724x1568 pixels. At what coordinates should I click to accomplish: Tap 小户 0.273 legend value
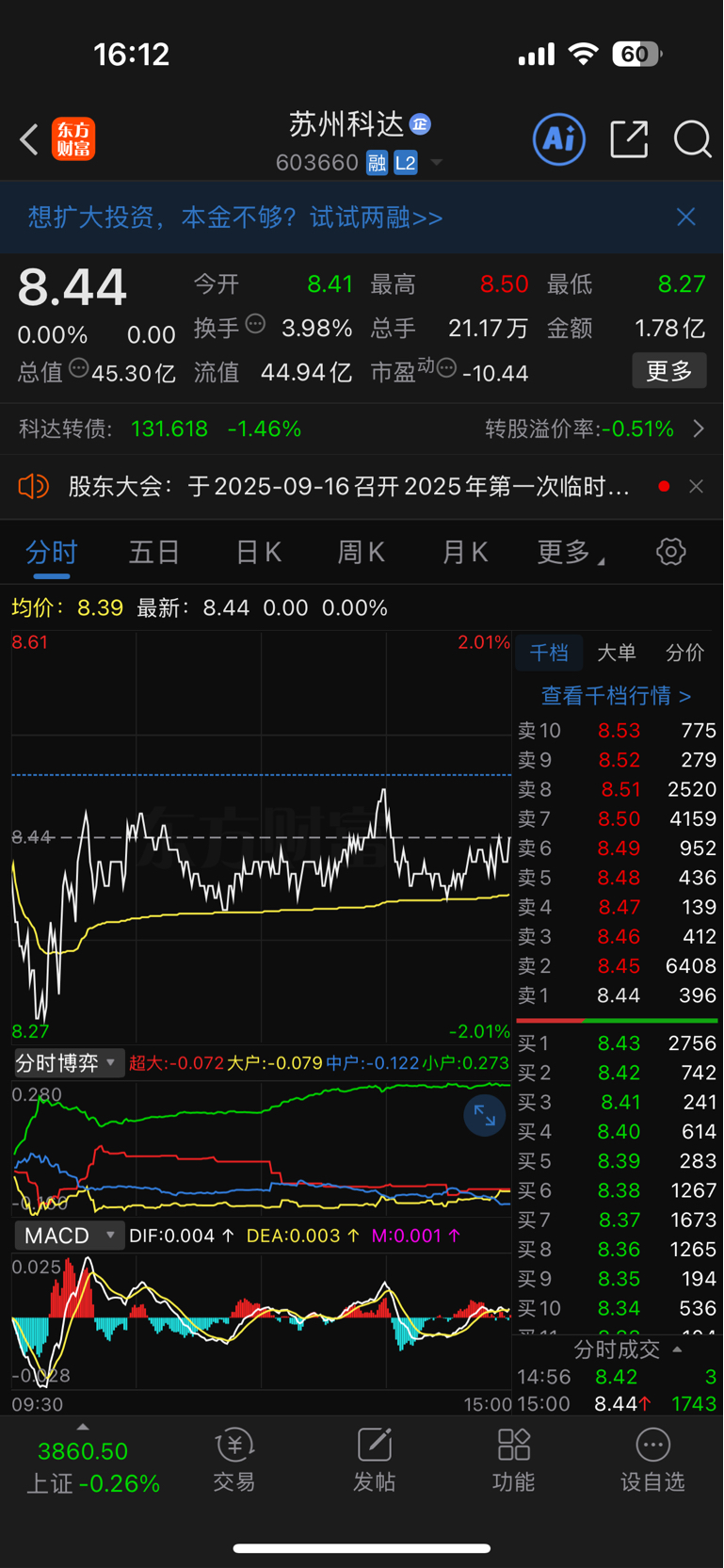pyautogui.click(x=465, y=1063)
